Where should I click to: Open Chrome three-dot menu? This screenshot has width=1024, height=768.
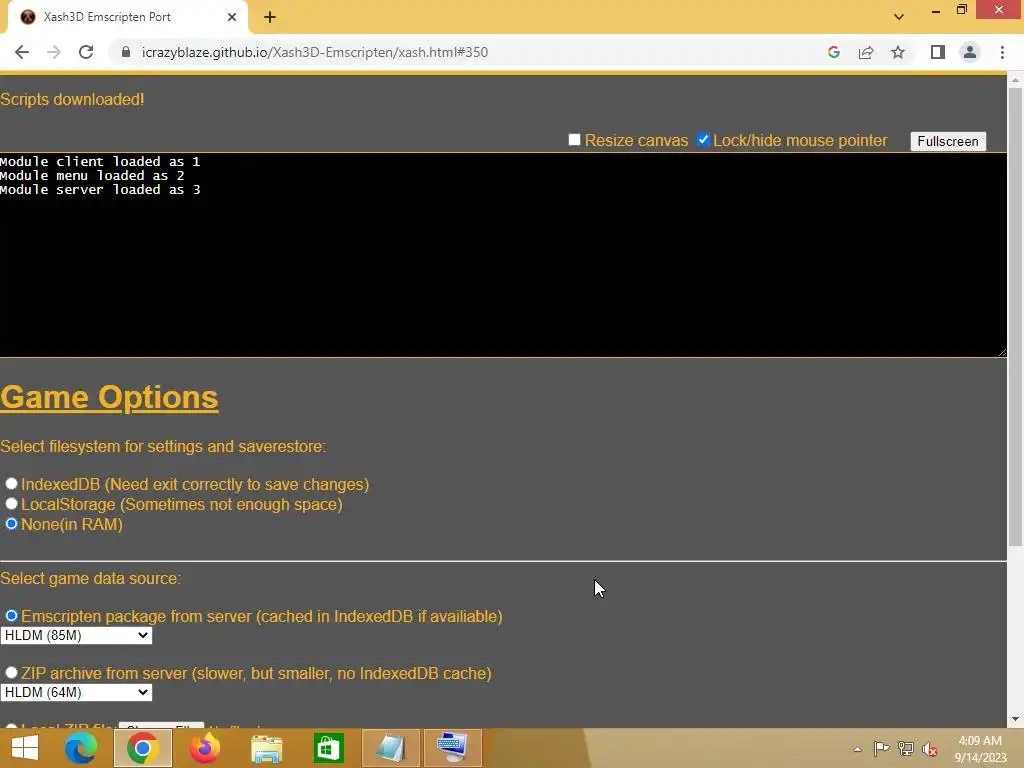click(1002, 52)
